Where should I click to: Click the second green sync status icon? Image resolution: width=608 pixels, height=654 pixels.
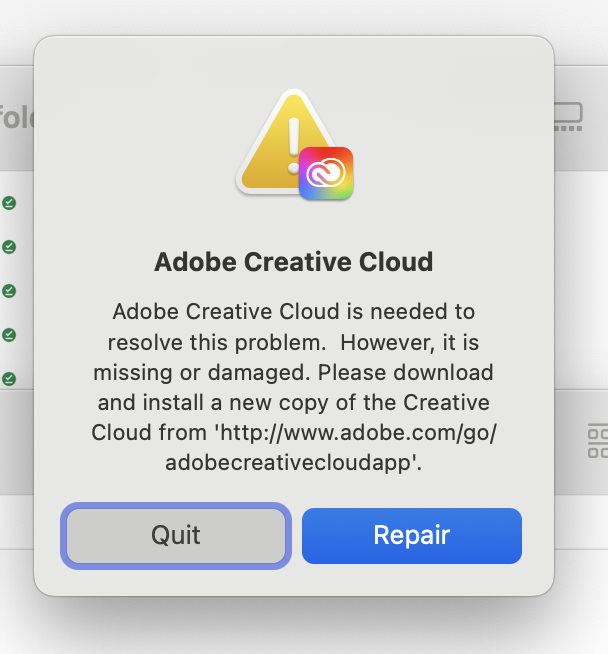[x=9, y=246]
